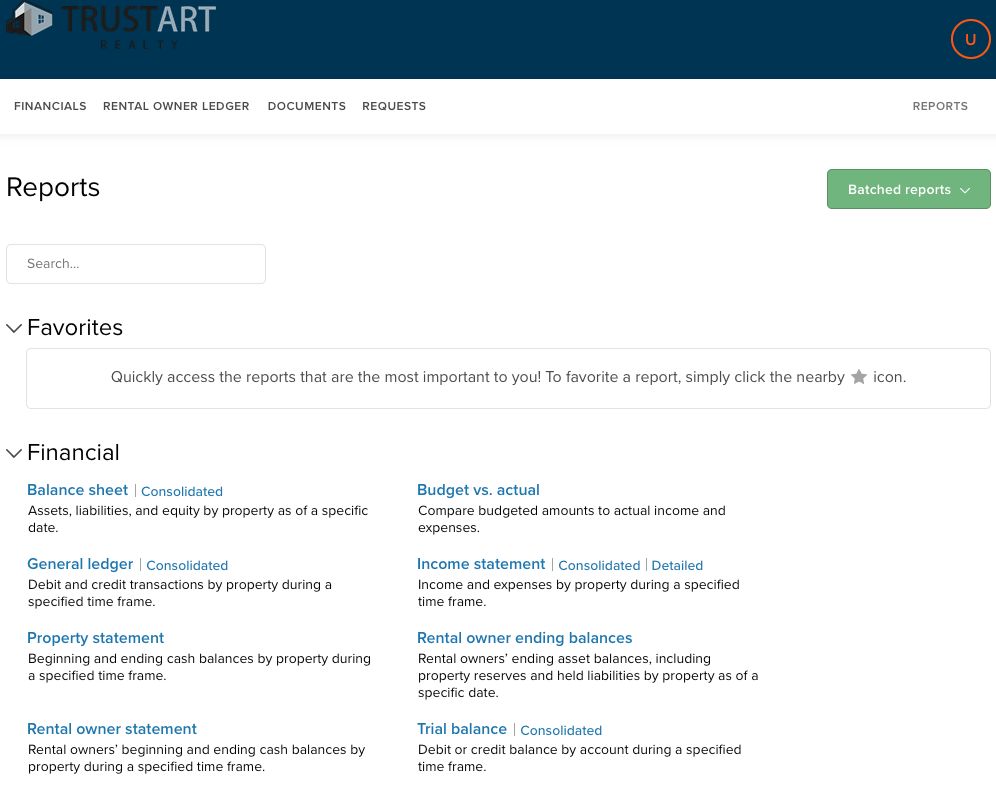
Task: Open the Balance sheet report
Action: 77,490
